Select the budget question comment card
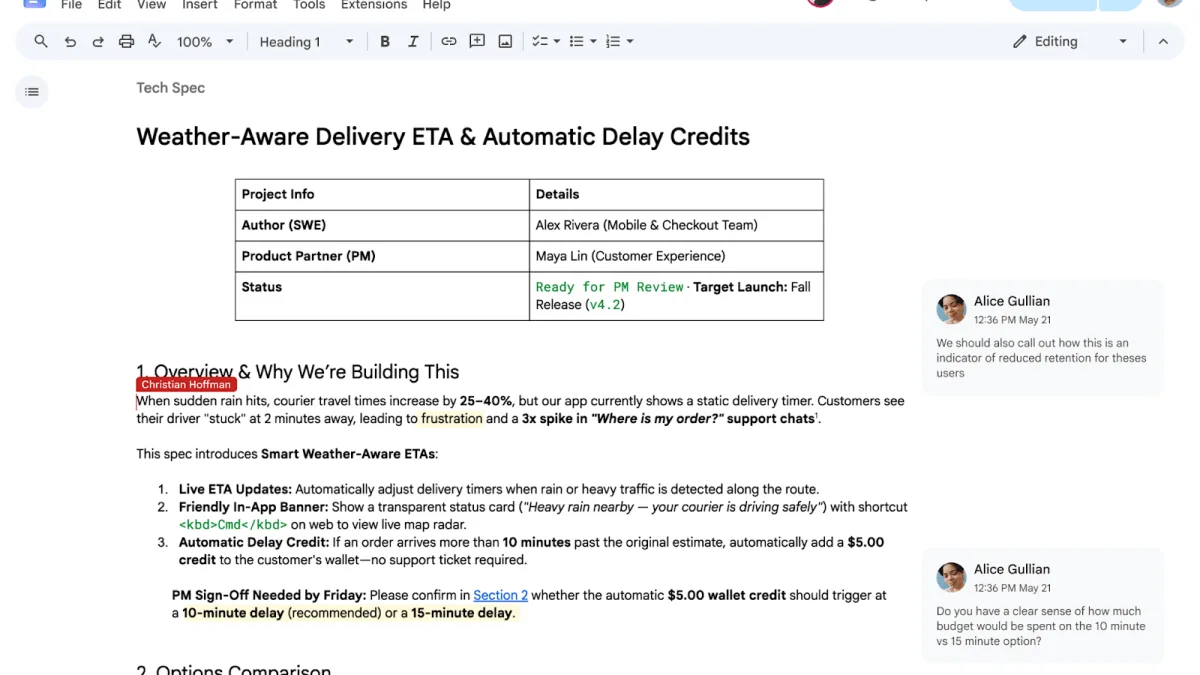The height and width of the screenshot is (675, 1200). tap(1042, 605)
